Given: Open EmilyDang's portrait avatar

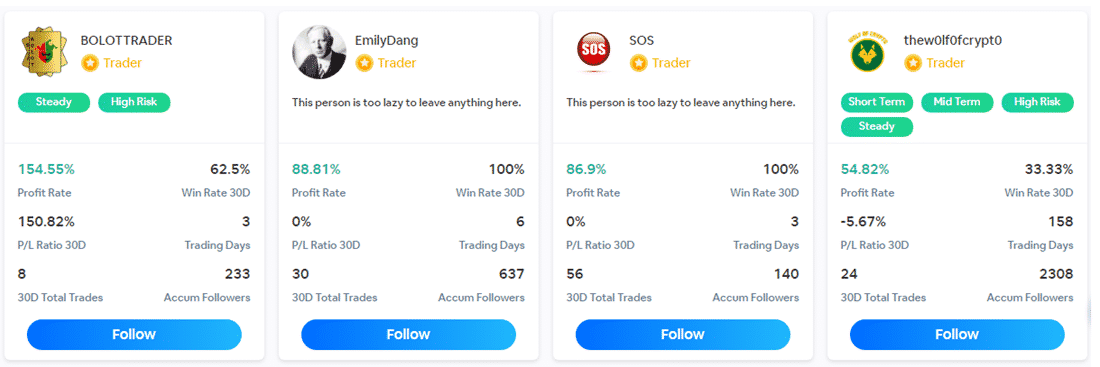Looking at the screenshot, I should [x=319, y=52].
